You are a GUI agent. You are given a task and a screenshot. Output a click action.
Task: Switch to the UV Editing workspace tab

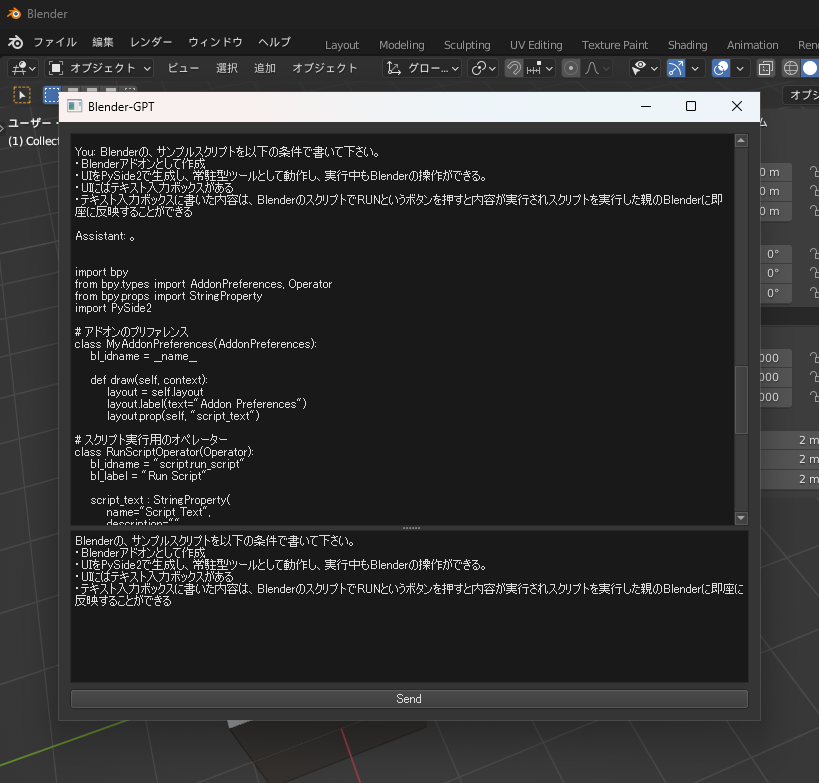pyautogui.click(x=536, y=45)
